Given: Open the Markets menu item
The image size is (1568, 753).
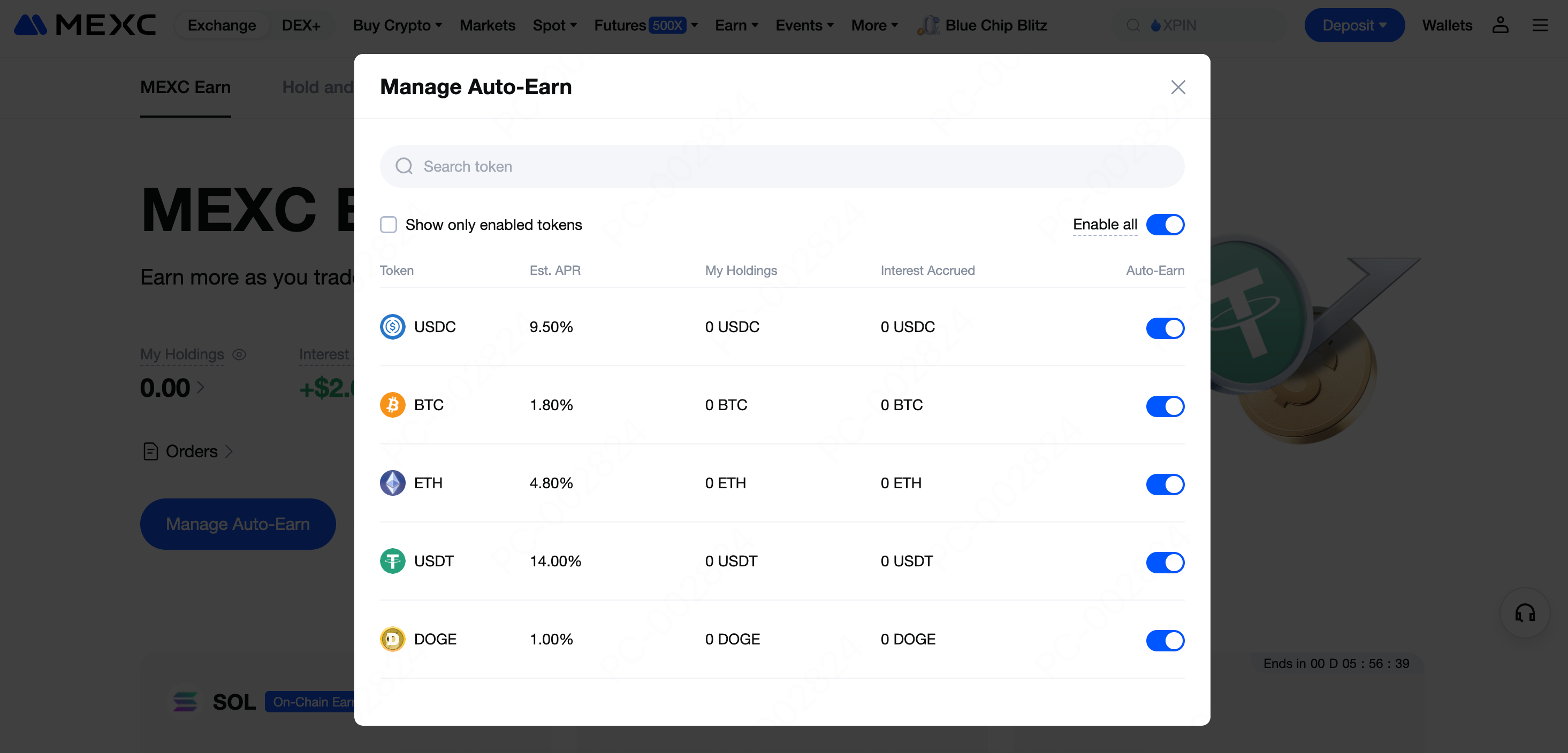Looking at the screenshot, I should 487,25.
